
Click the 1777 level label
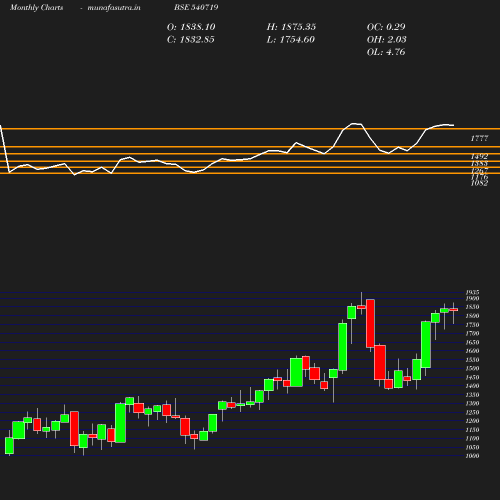[x=479, y=139]
